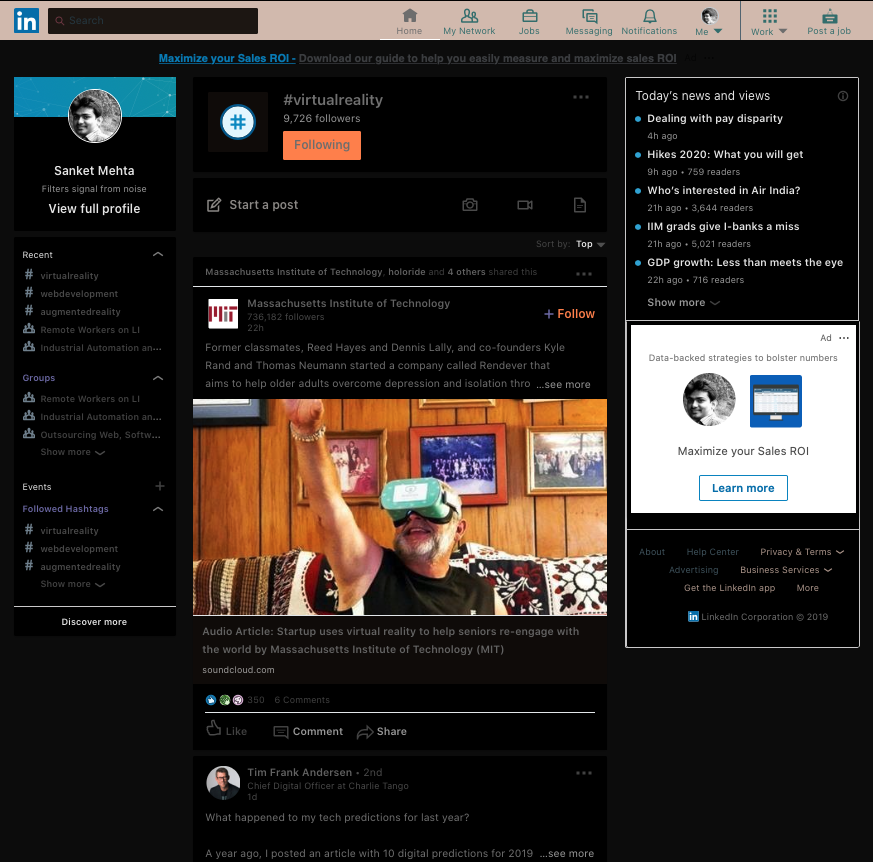Click the LinkedIn logo
The image size is (873, 862).
click(26, 20)
